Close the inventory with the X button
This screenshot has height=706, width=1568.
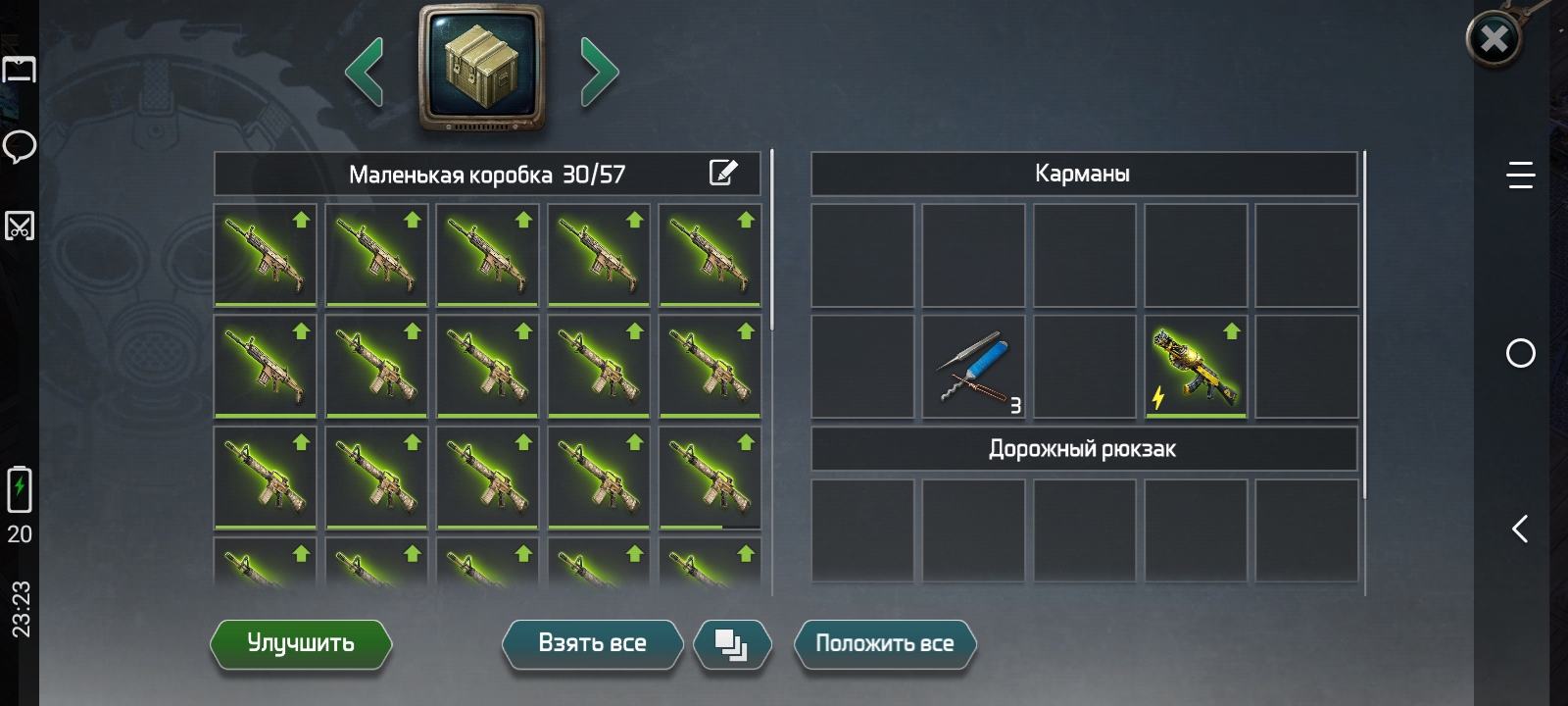[x=1494, y=39]
